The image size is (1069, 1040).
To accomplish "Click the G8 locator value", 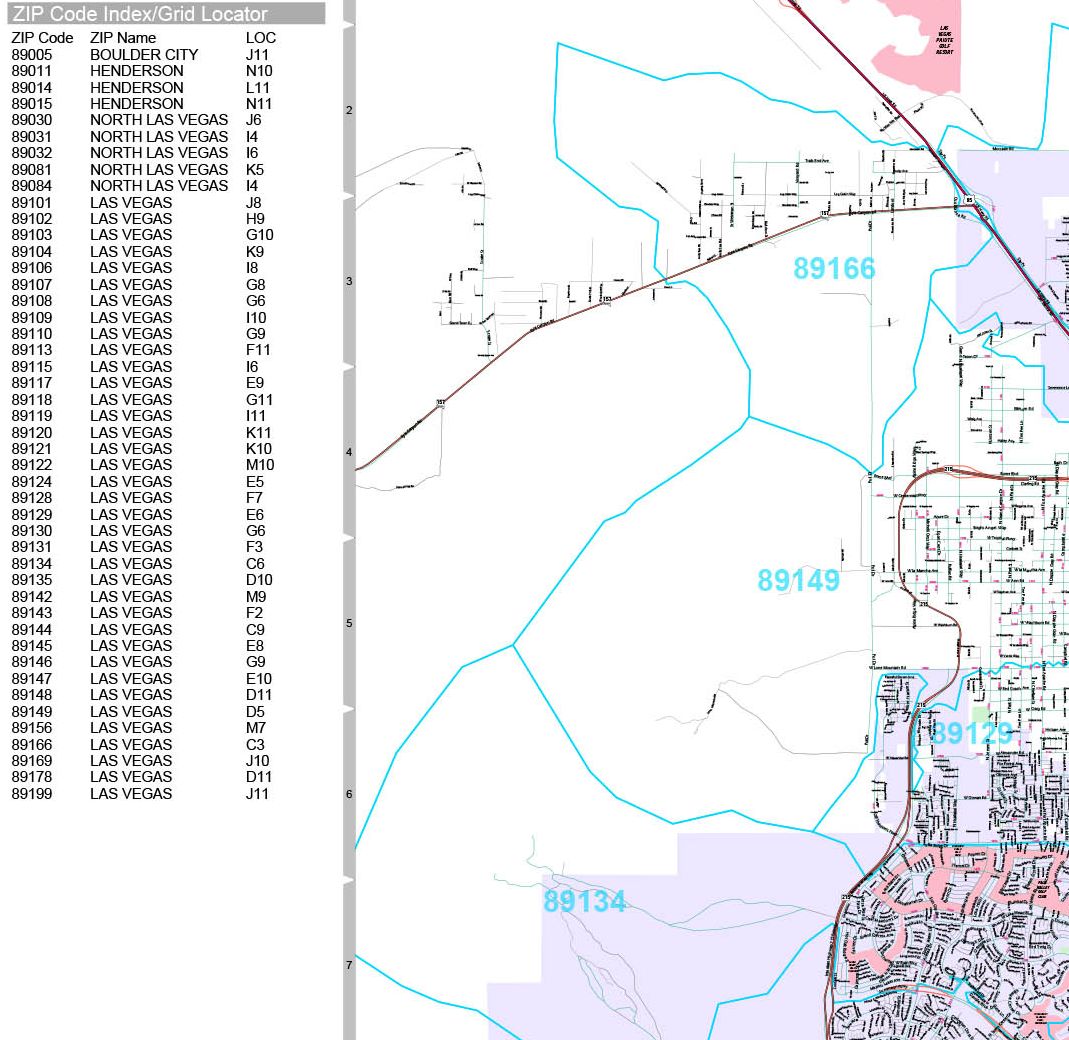I will 256,284.
